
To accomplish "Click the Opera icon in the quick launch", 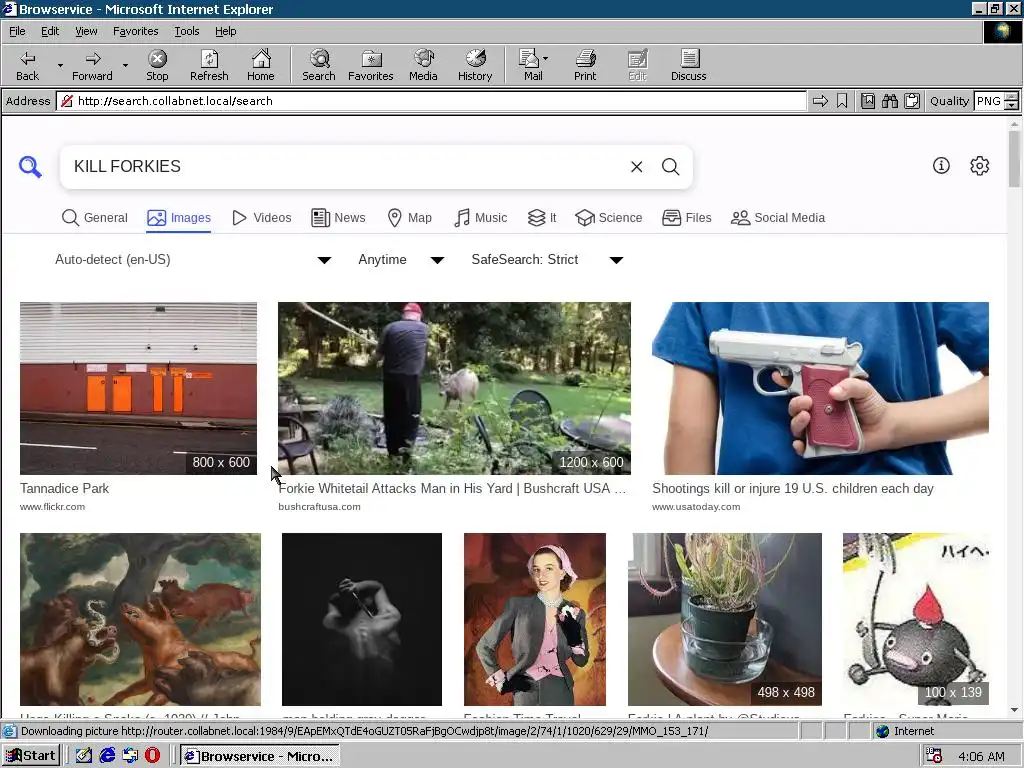I will [x=152, y=756].
